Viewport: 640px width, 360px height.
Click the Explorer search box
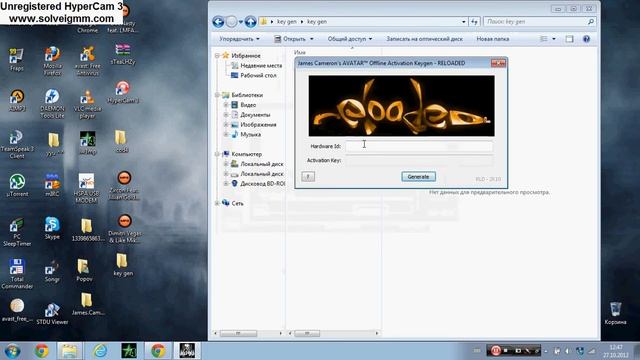pyautogui.click(x=539, y=22)
